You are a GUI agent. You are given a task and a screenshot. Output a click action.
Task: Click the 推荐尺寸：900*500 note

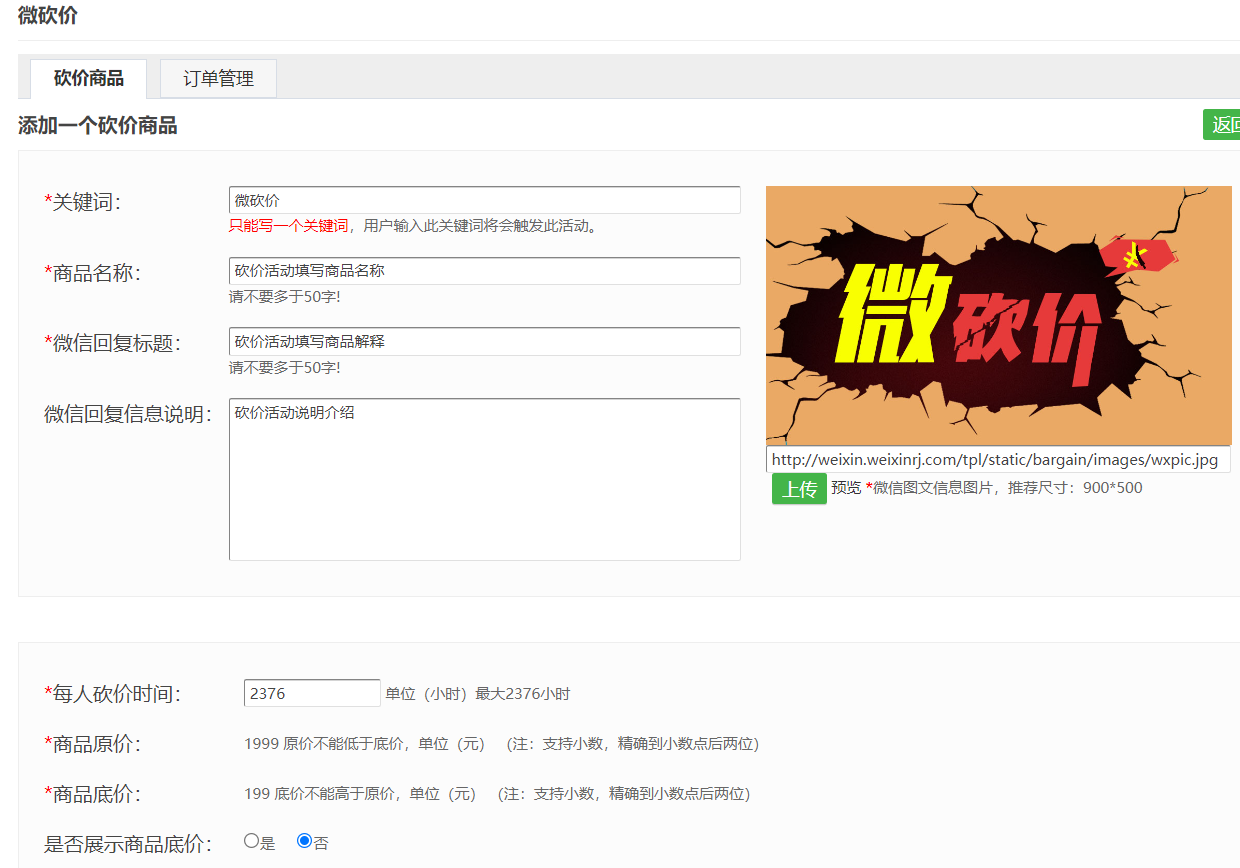(x=1075, y=488)
